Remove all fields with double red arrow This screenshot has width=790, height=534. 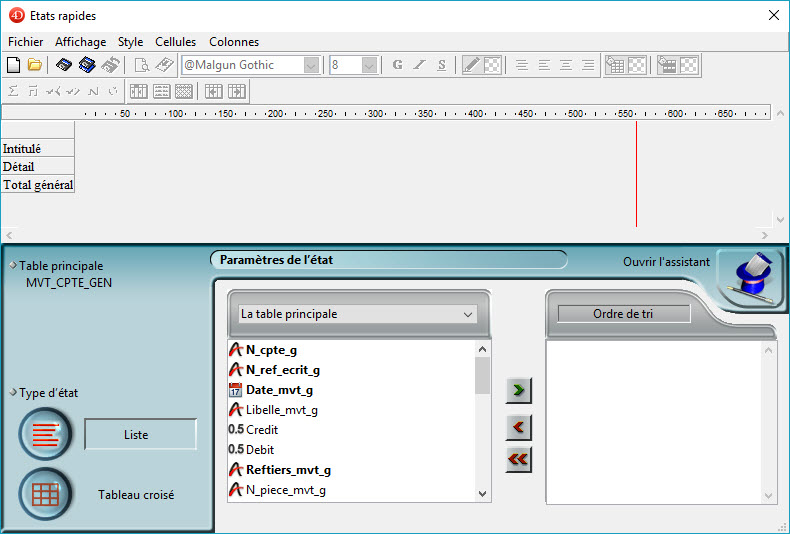pos(518,460)
